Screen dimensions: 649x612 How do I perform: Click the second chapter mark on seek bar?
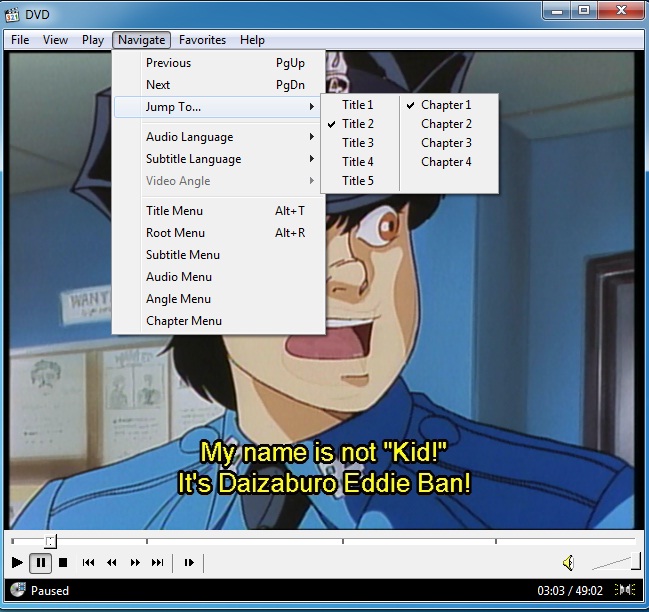(147, 541)
